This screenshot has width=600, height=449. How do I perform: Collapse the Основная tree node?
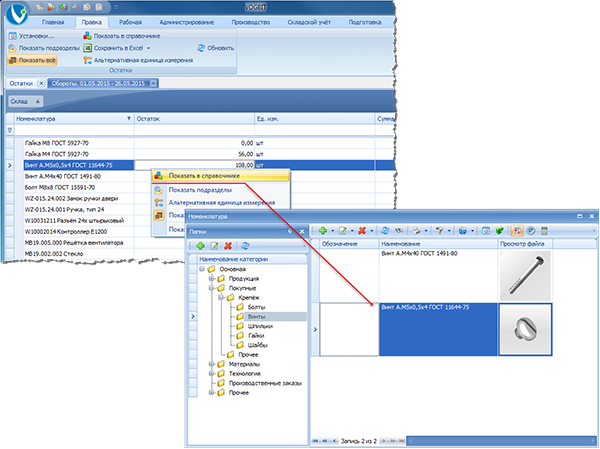tap(202, 269)
